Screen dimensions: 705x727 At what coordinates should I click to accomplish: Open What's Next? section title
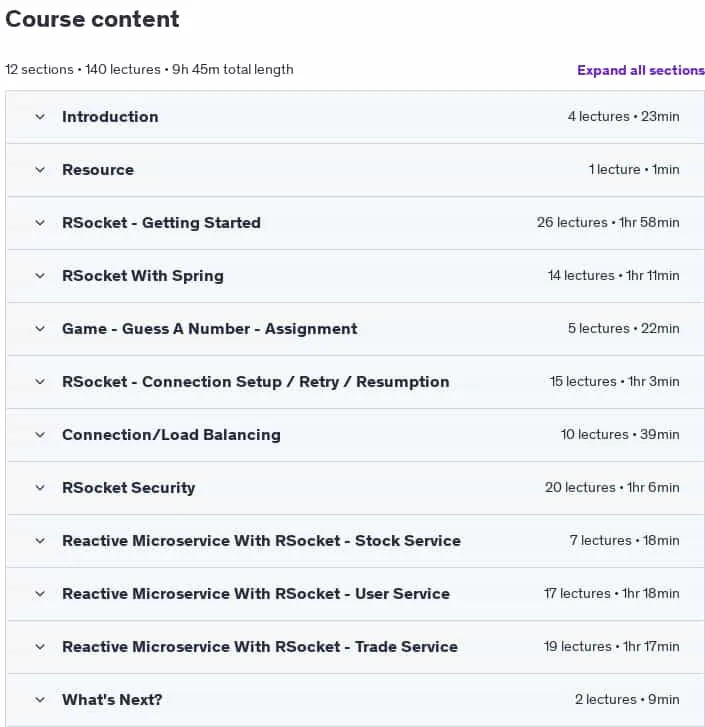click(x=112, y=700)
